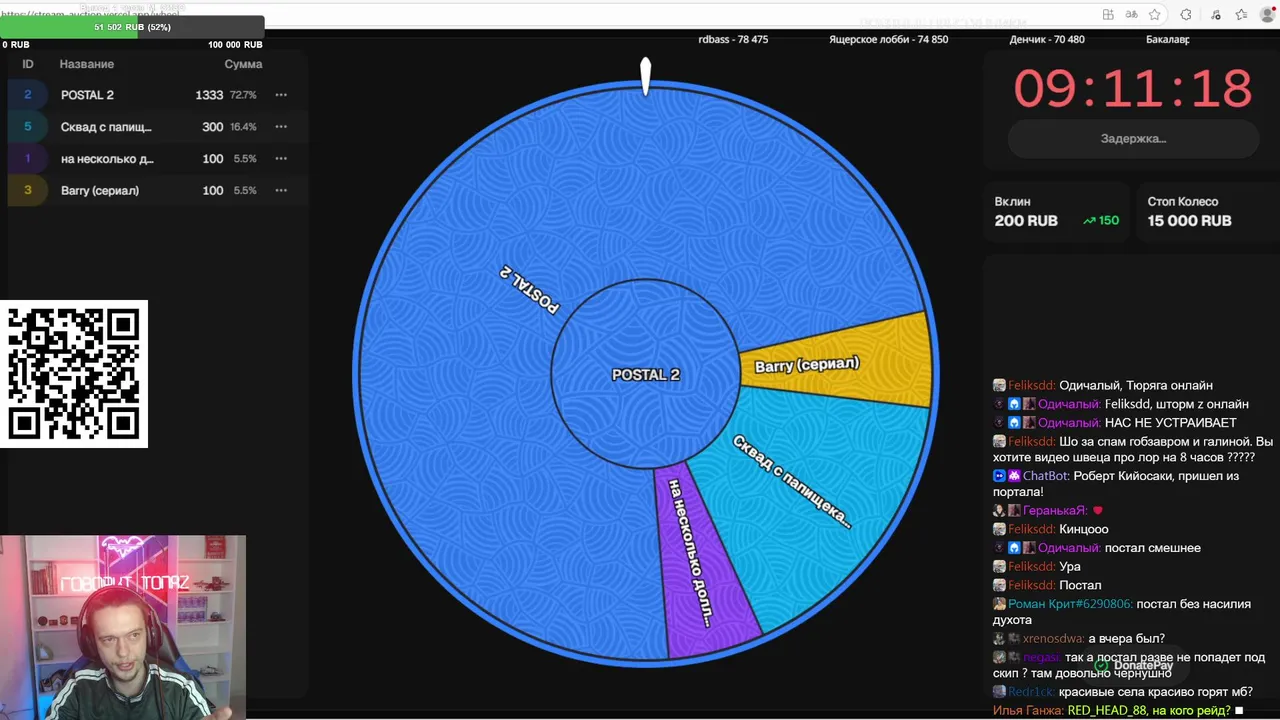Viewport: 1280px width, 720px height.
Task: Sort by the Сумма column header
Action: coord(243,64)
